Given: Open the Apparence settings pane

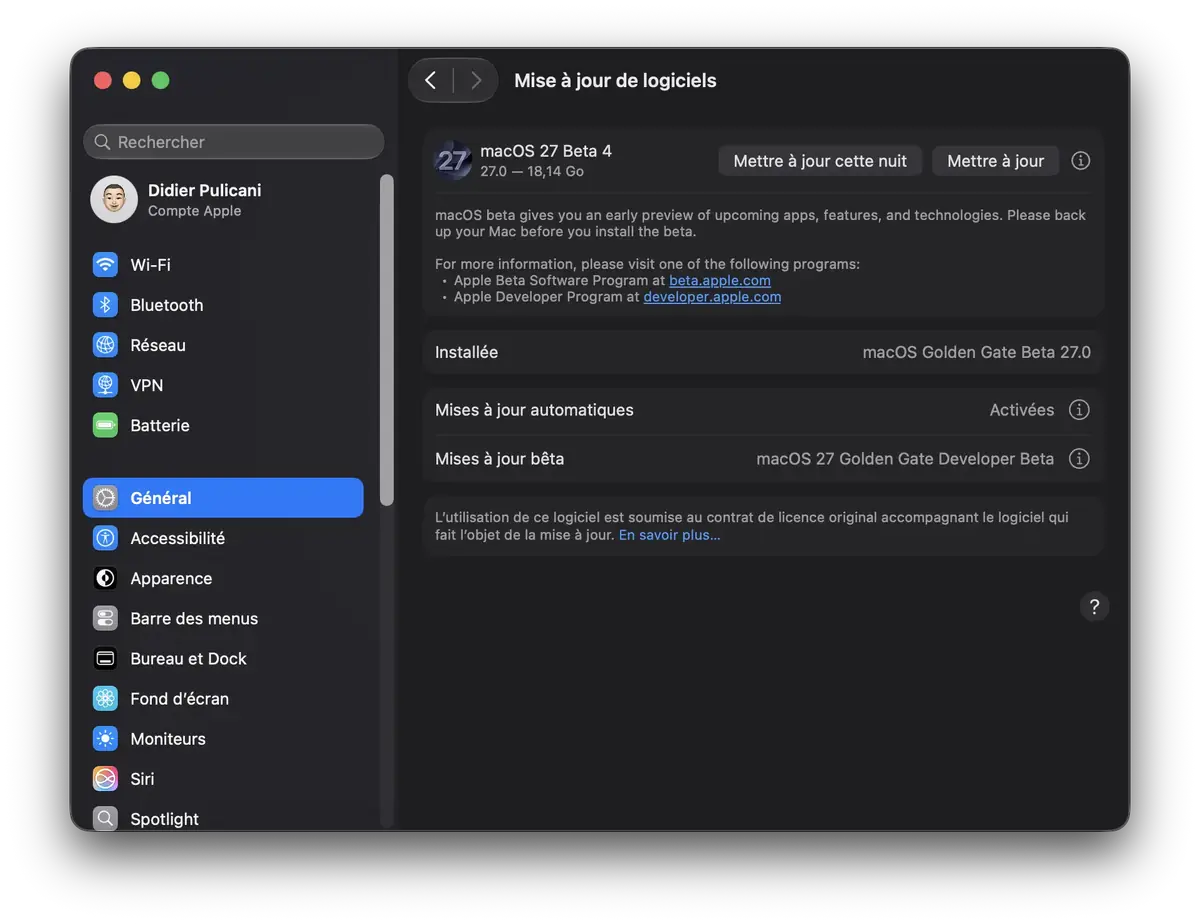Looking at the screenshot, I should coord(223,578).
